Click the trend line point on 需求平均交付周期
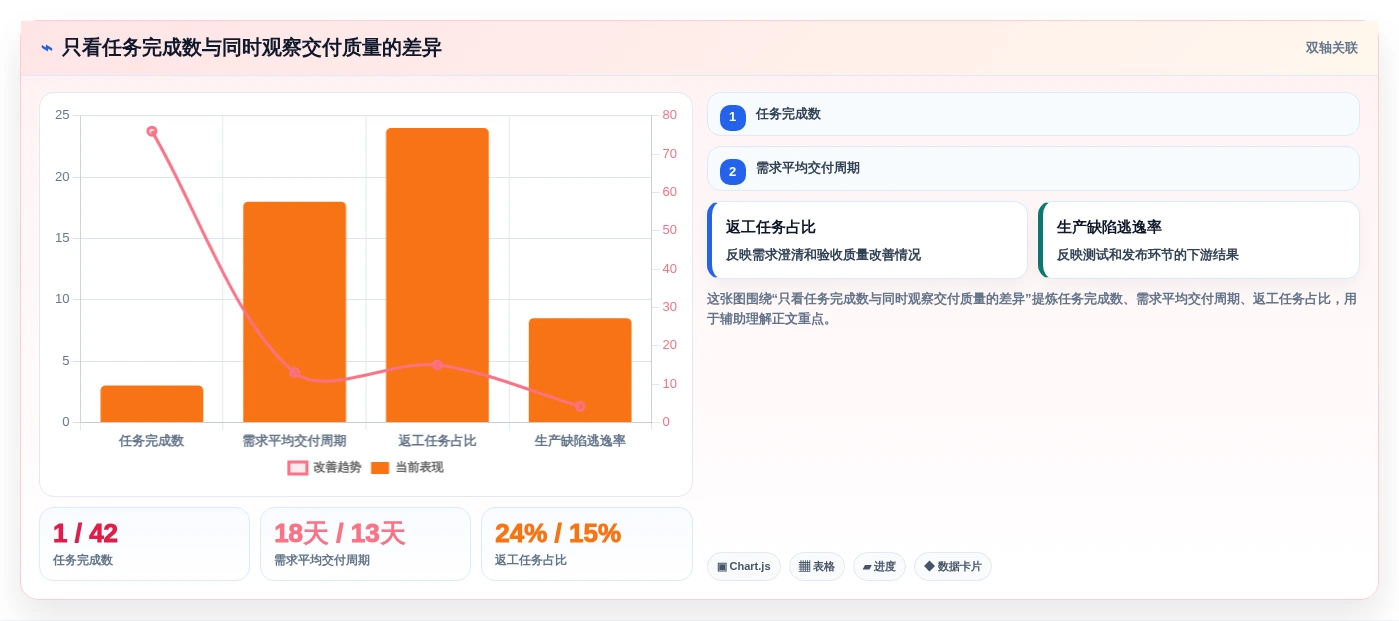Image resolution: width=1399 pixels, height=621 pixels. [294, 372]
